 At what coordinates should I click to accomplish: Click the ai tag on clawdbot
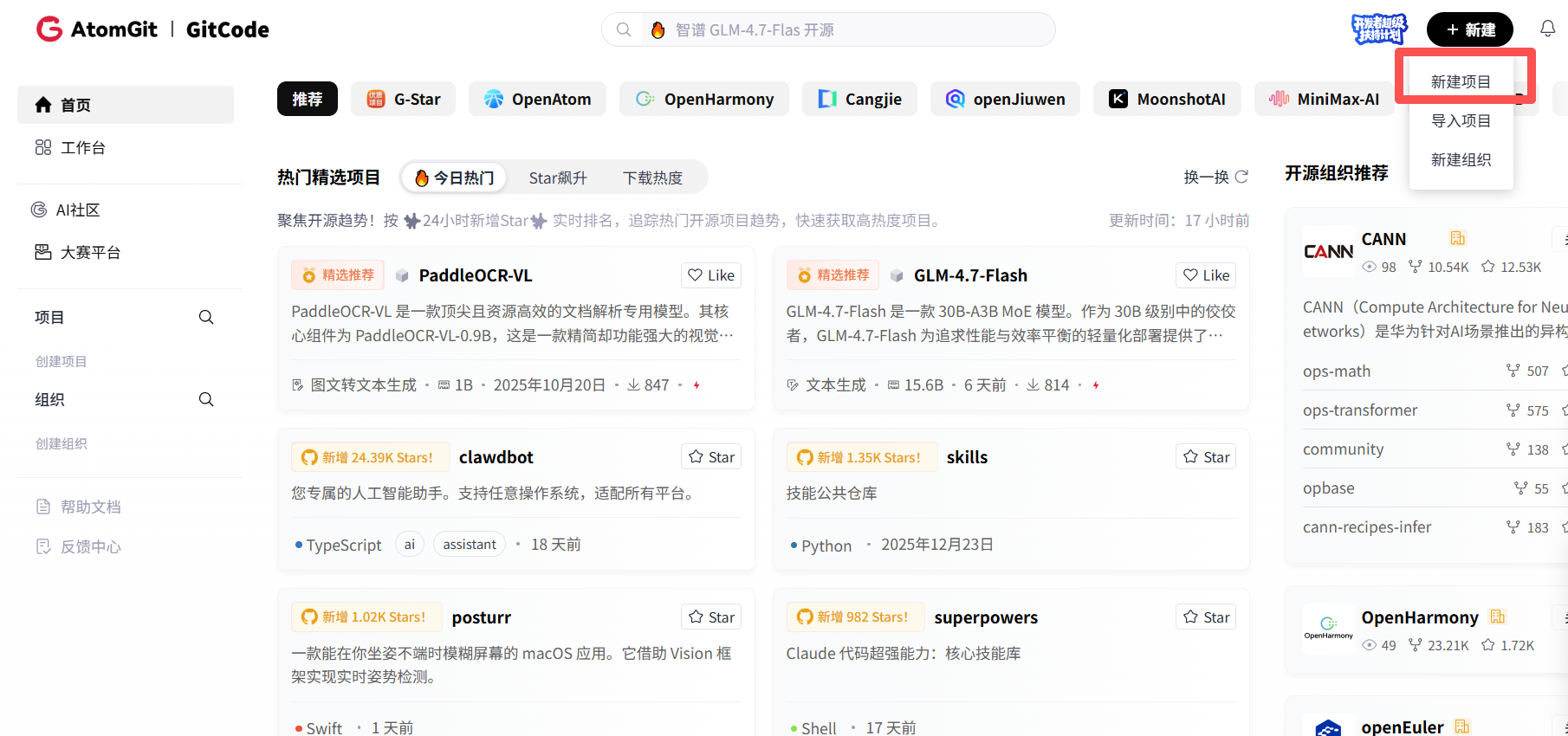click(x=410, y=544)
